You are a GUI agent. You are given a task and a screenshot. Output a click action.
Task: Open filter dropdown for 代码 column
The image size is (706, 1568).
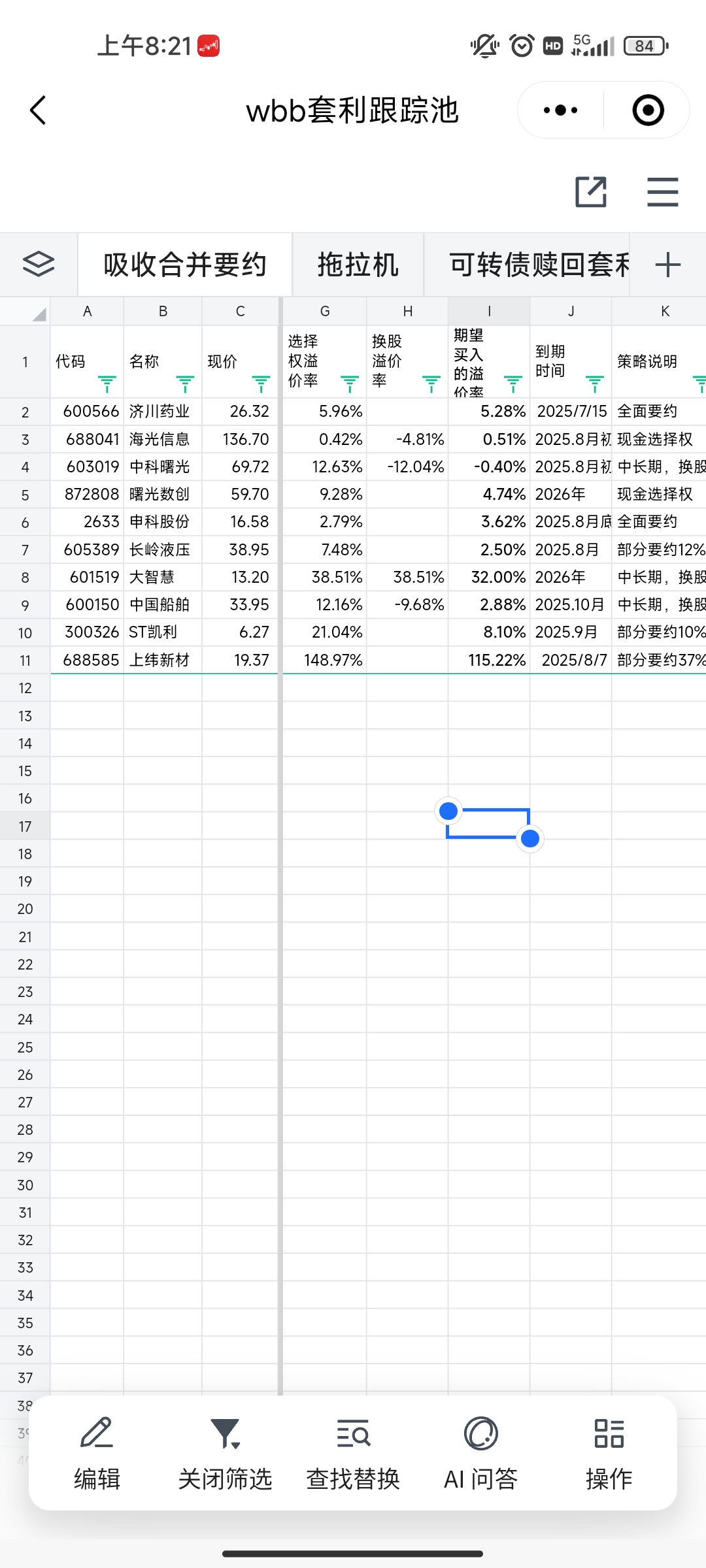(x=107, y=384)
